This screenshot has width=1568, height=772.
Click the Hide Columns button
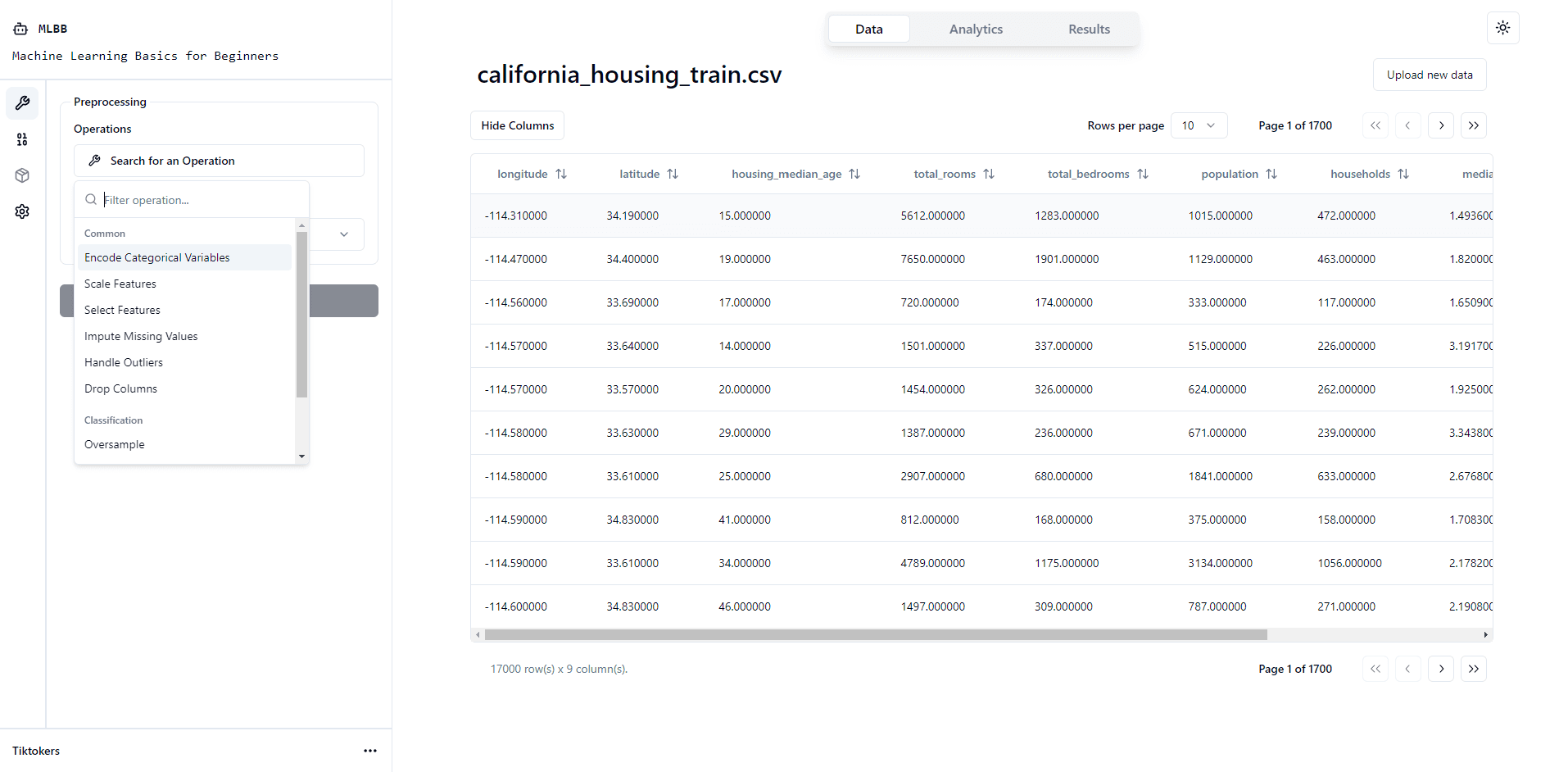coord(517,125)
